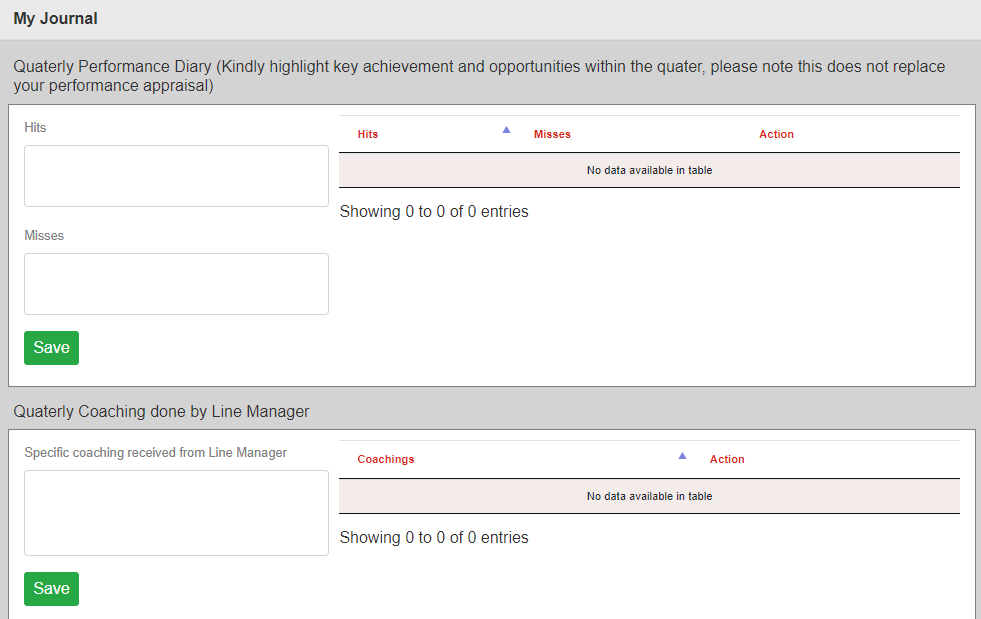Screen dimensions: 981x619
Task: Focus the Misses text area
Action: click(x=176, y=284)
